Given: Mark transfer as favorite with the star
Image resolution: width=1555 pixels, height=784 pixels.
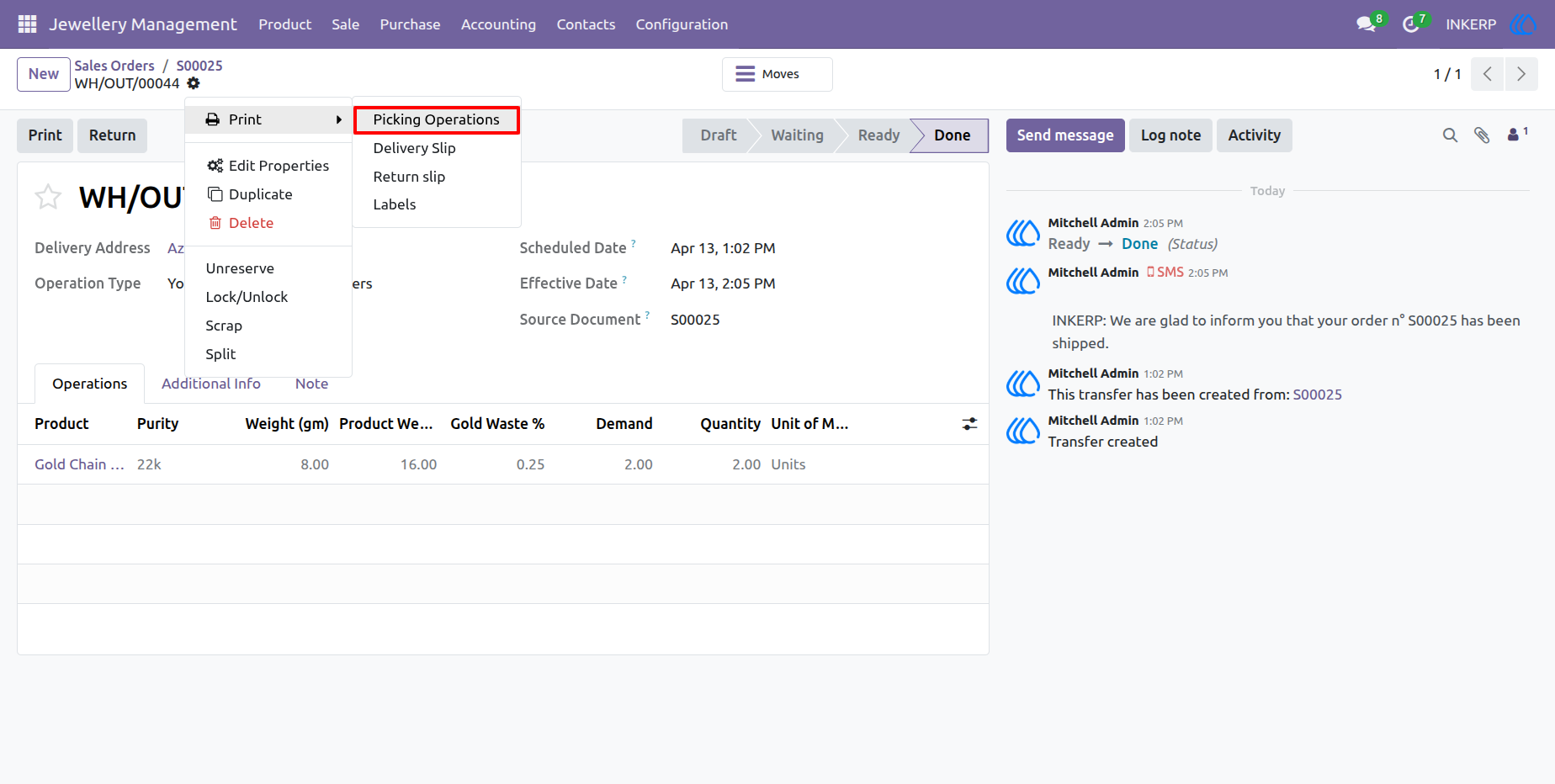Looking at the screenshot, I should click(x=48, y=197).
